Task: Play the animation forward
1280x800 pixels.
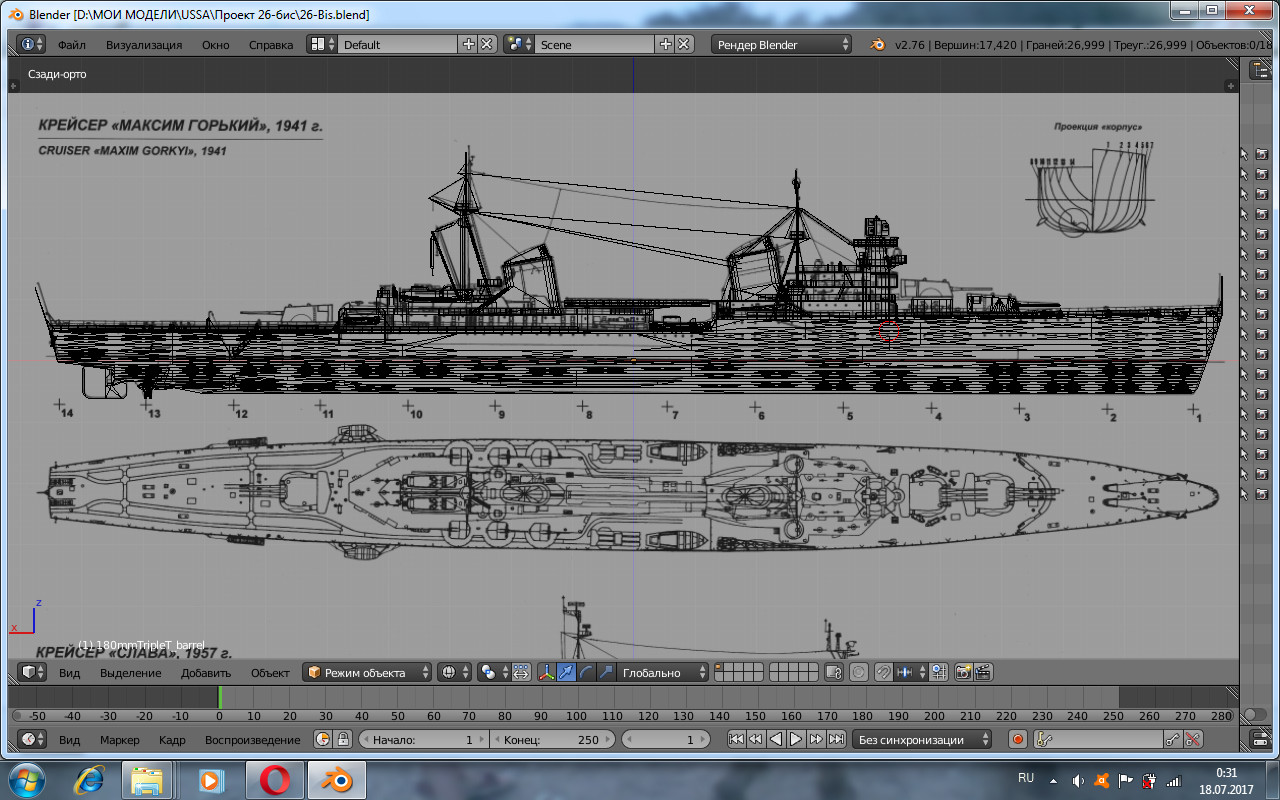Action: tap(796, 739)
